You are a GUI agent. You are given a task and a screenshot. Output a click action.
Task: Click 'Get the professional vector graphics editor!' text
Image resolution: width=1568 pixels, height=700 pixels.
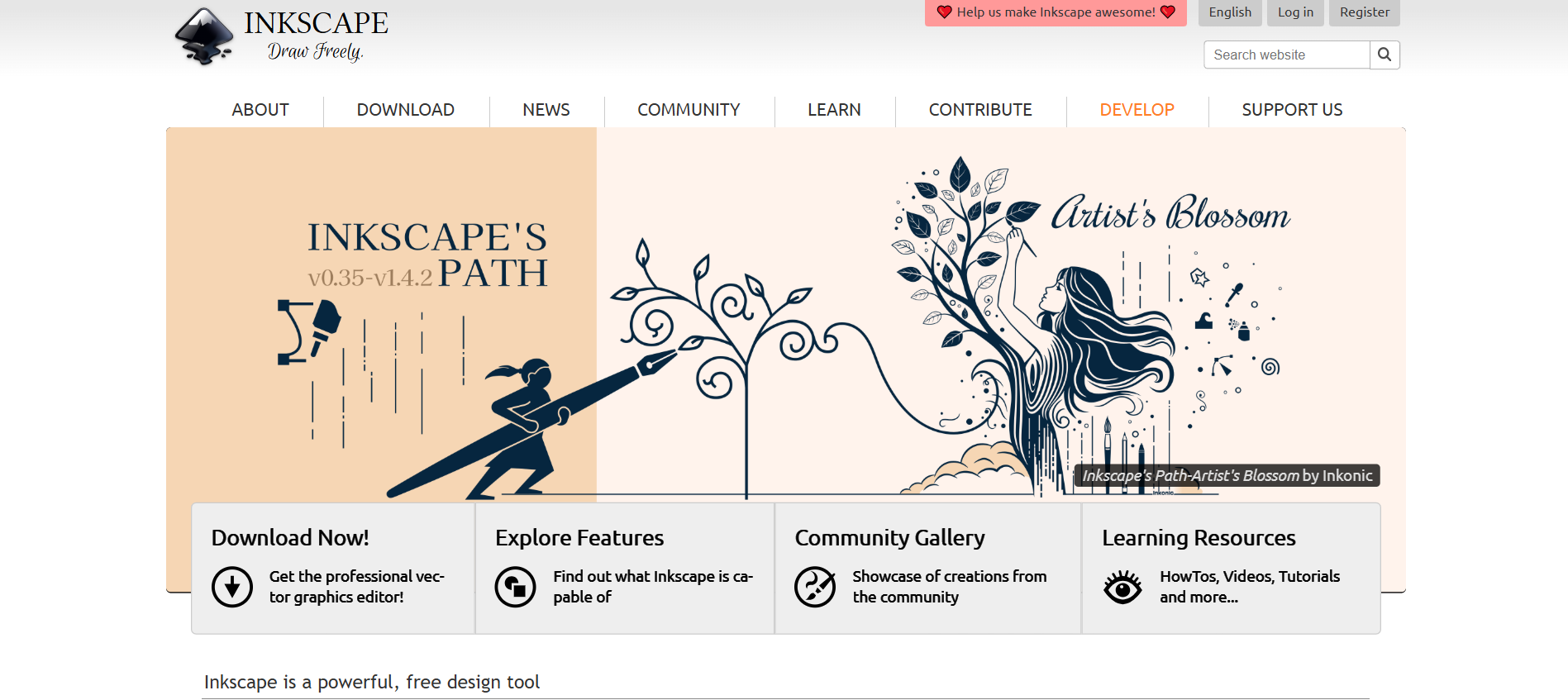(357, 587)
